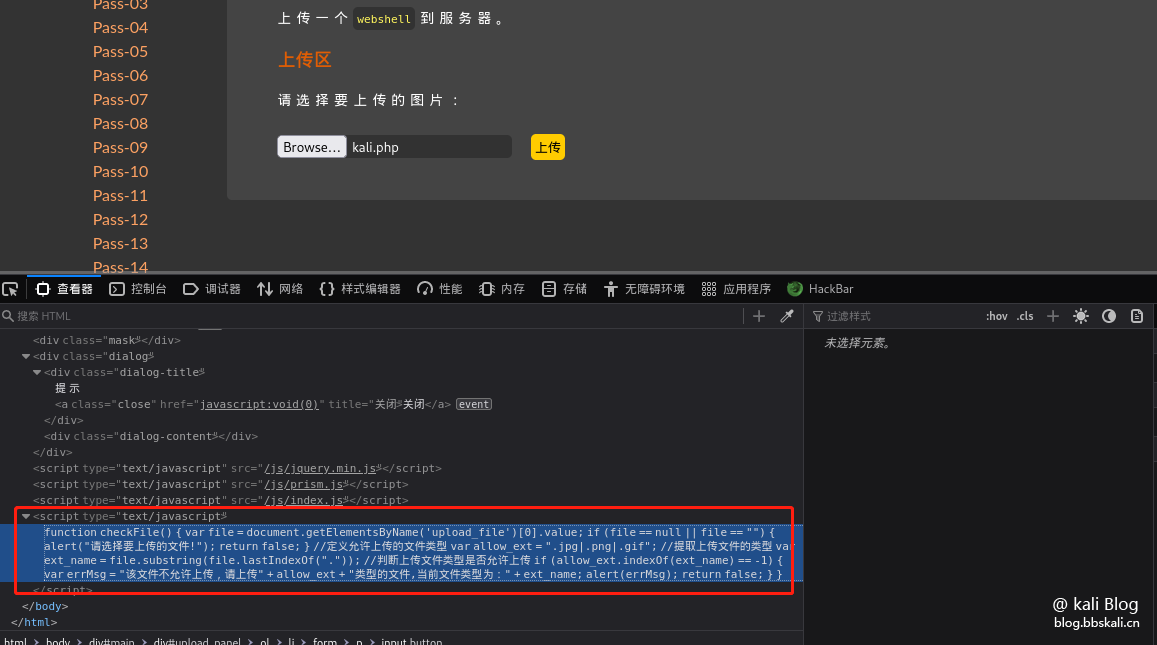Open the Pass-08 link in sidebar
Screen dimensions: 1157x645
pyautogui.click(x=120, y=123)
